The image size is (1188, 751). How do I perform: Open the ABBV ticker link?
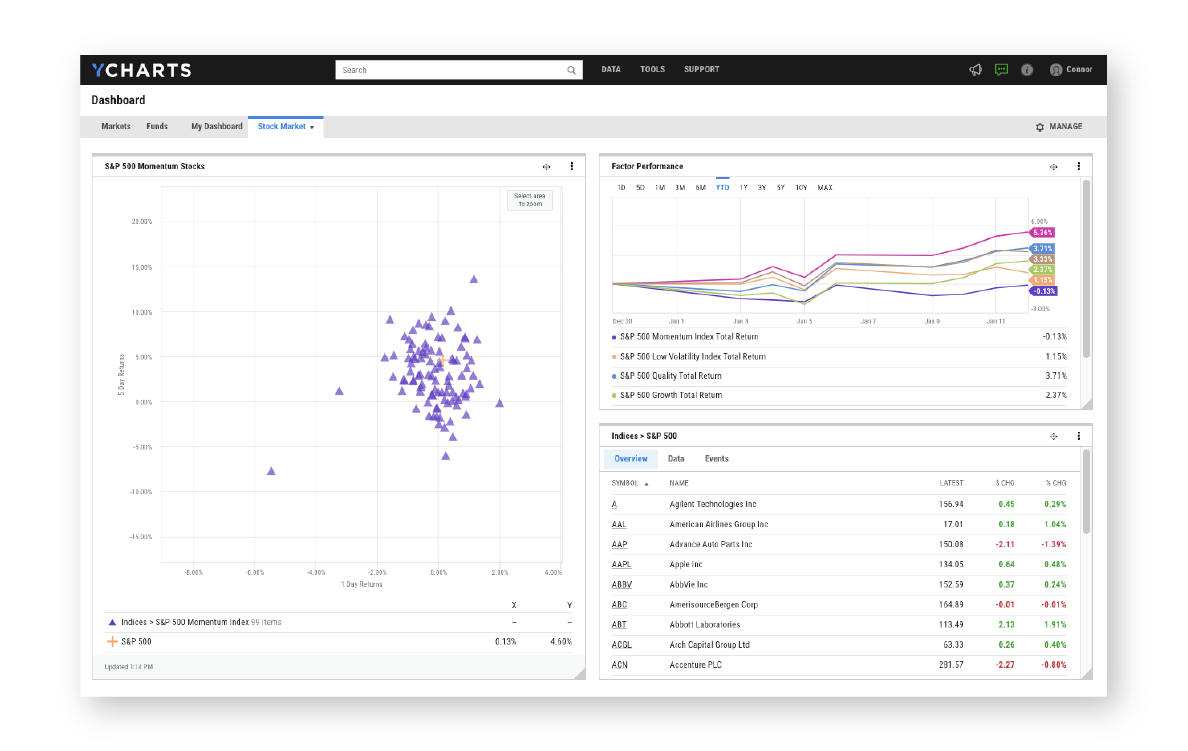tap(621, 585)
